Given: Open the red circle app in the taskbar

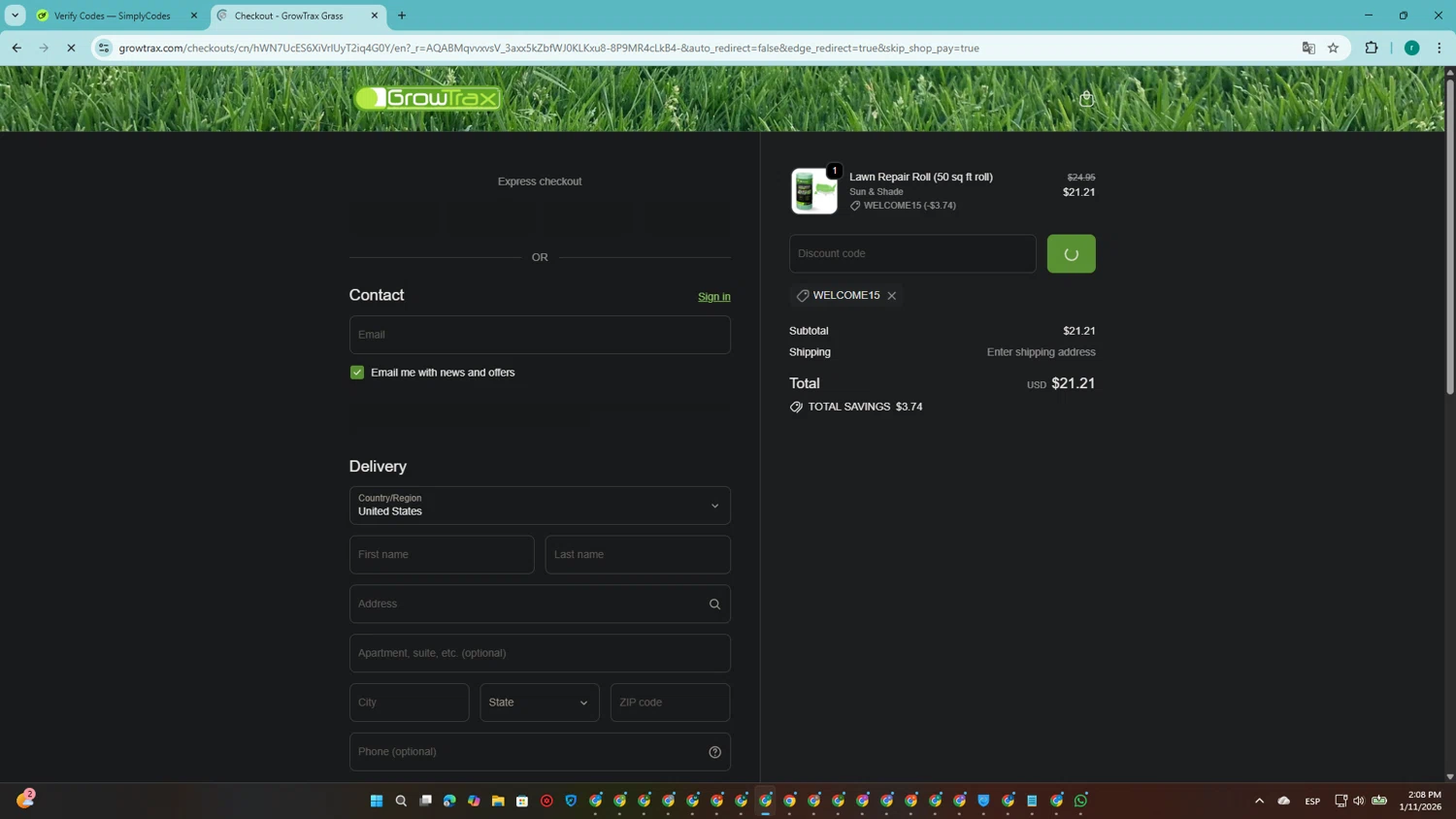Looking at the screenshot, I should point(546,801).
